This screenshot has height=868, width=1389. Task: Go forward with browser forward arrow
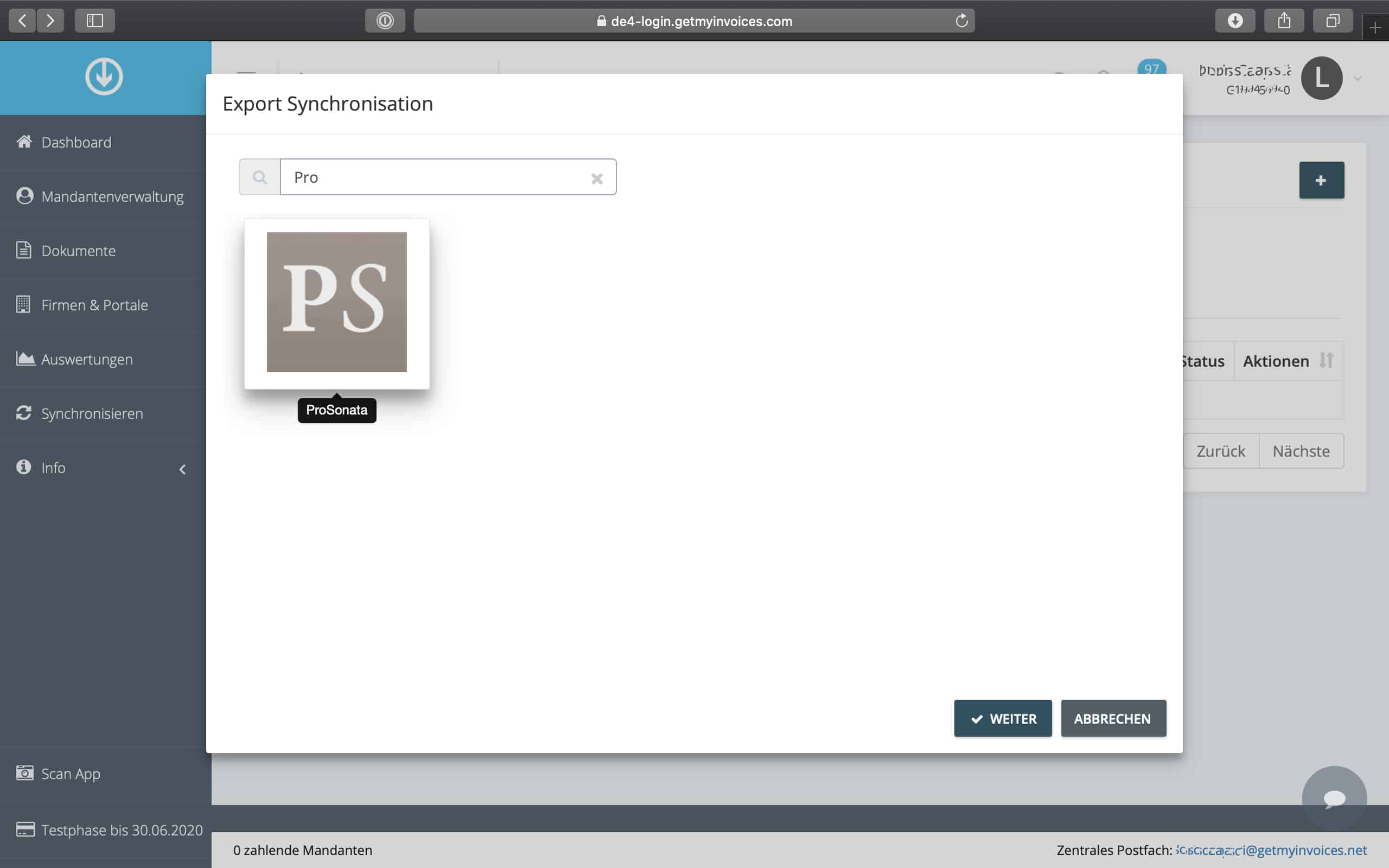click(50, 21)
